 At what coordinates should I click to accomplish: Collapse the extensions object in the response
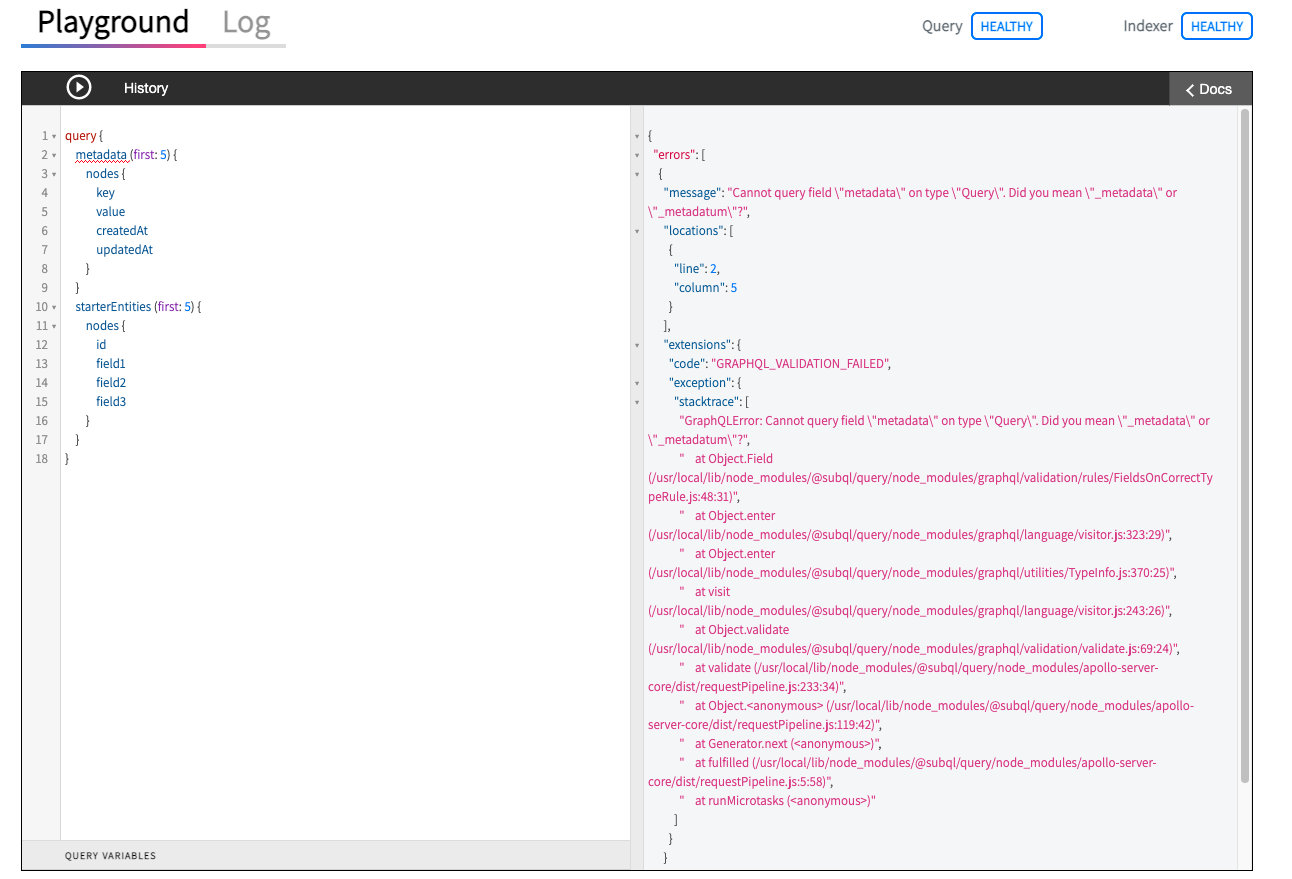click(x=638, y=345)
